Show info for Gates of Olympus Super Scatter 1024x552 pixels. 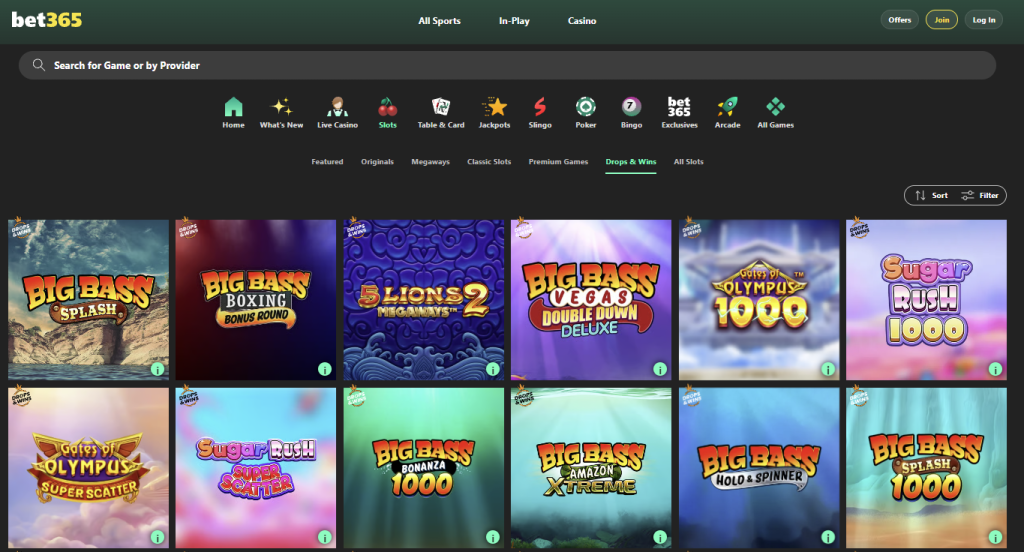point(157,537)
